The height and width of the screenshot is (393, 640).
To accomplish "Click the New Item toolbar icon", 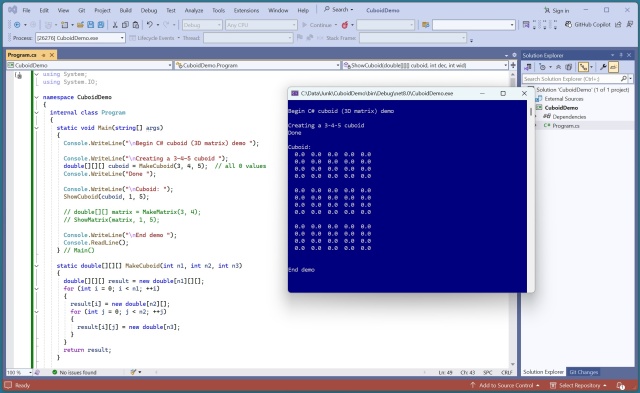I will pos(64,25).
